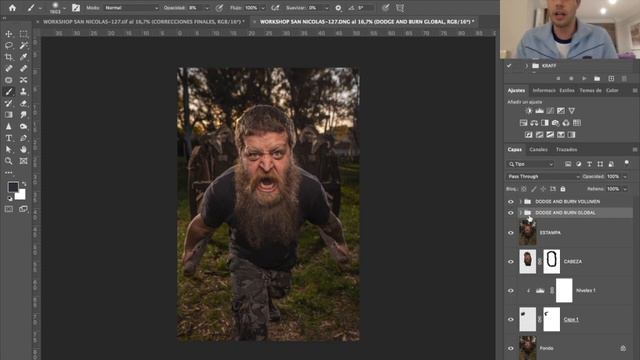Image resolution: width=640 pixels, height=360 pixels.
Task: Open the Modo blend mode dropdown
Action: tap(131, 8)
